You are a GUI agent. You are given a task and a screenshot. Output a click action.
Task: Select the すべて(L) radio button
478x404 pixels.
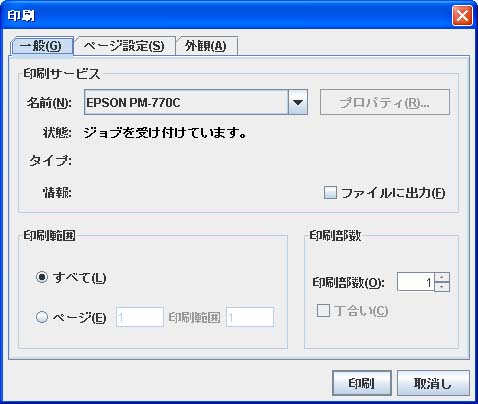[42, 277]
